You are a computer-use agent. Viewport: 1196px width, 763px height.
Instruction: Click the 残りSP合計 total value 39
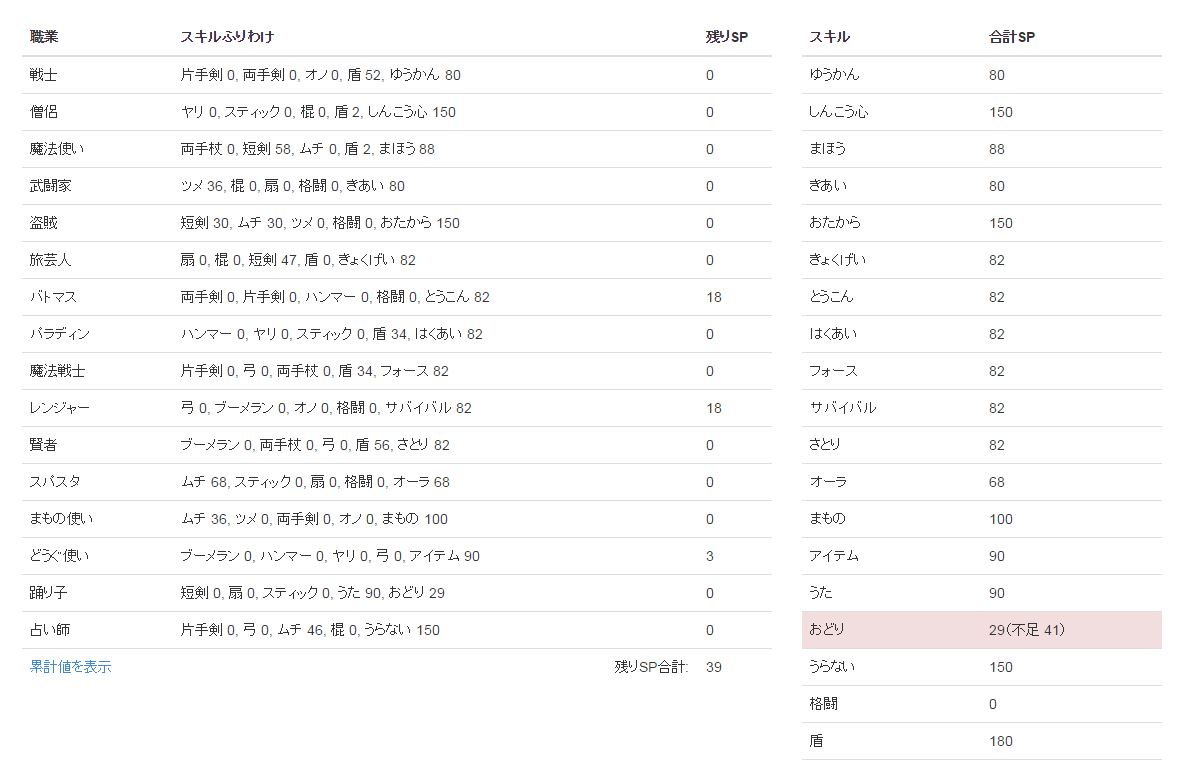coord(713,667)
